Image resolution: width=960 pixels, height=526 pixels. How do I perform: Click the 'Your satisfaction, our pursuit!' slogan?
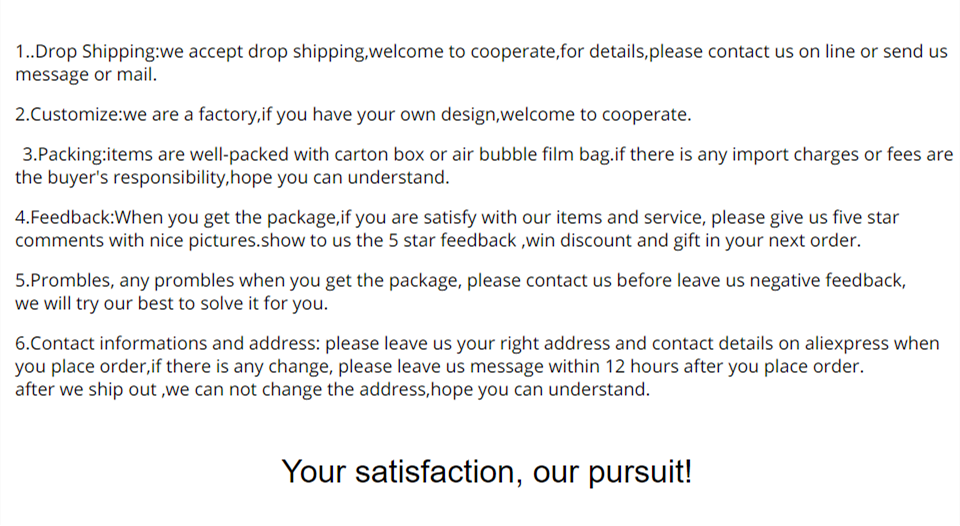pos(487,472)
